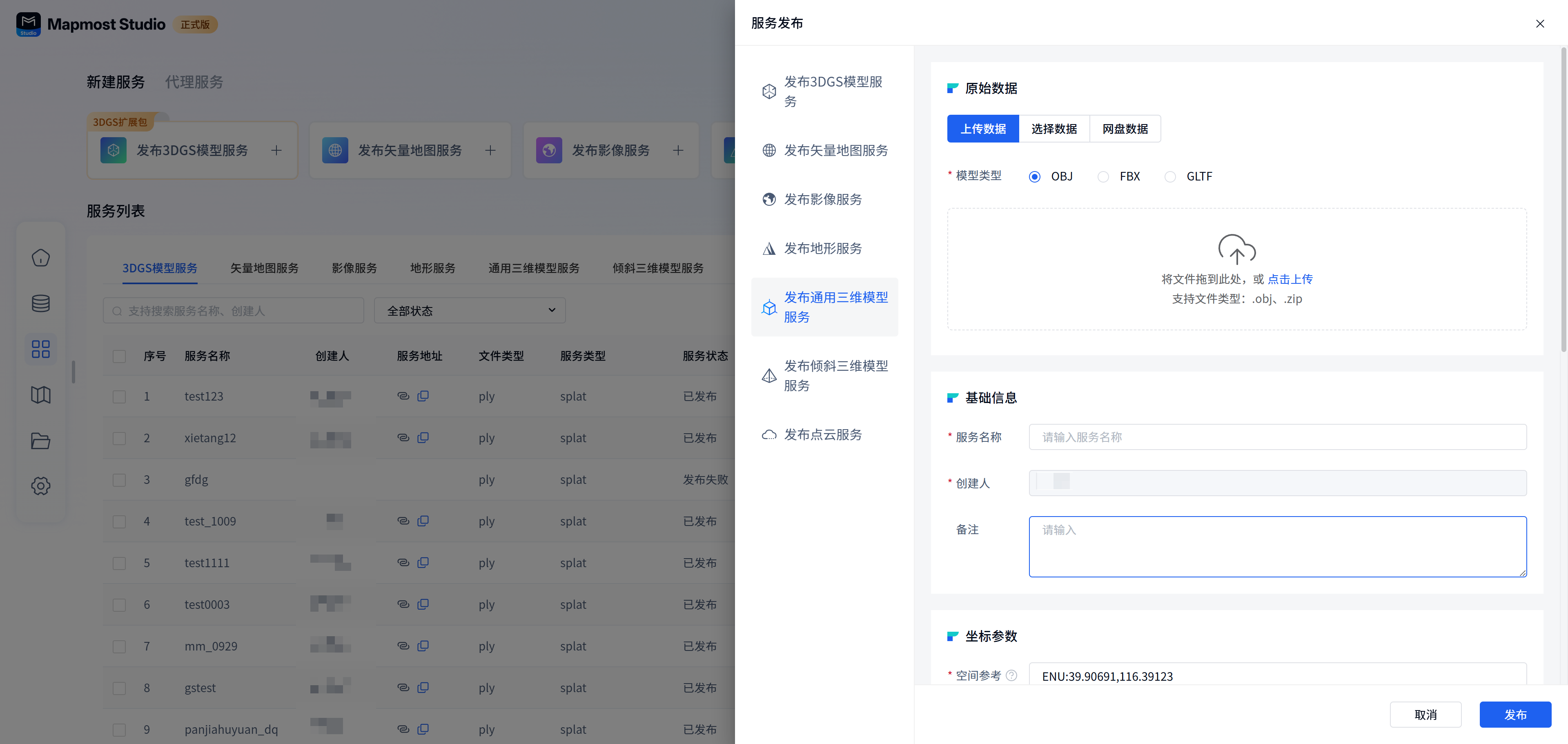Click the help icon beside 空间参考
The height and width of the screenshot is (744, 1568).
click(x=1011, y=675)
